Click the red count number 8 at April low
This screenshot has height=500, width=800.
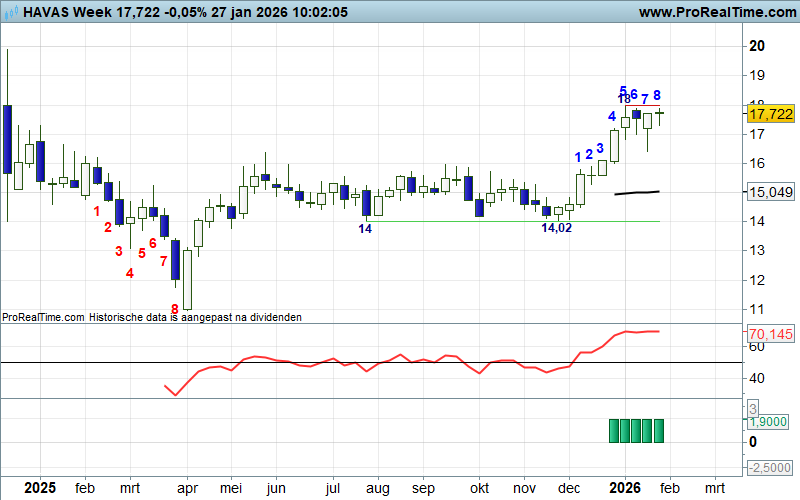pyautogui.click(x=174, y=310)
